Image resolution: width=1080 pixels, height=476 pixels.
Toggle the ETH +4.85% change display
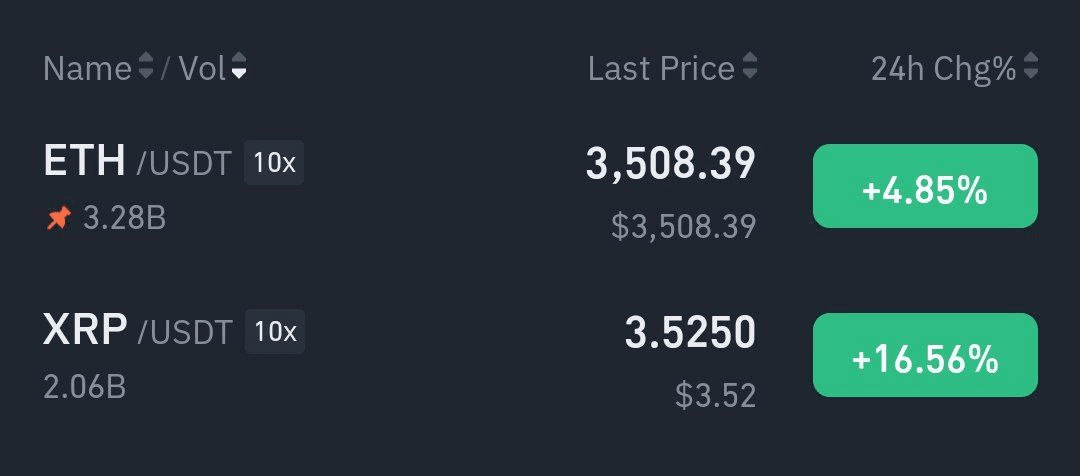925,186
